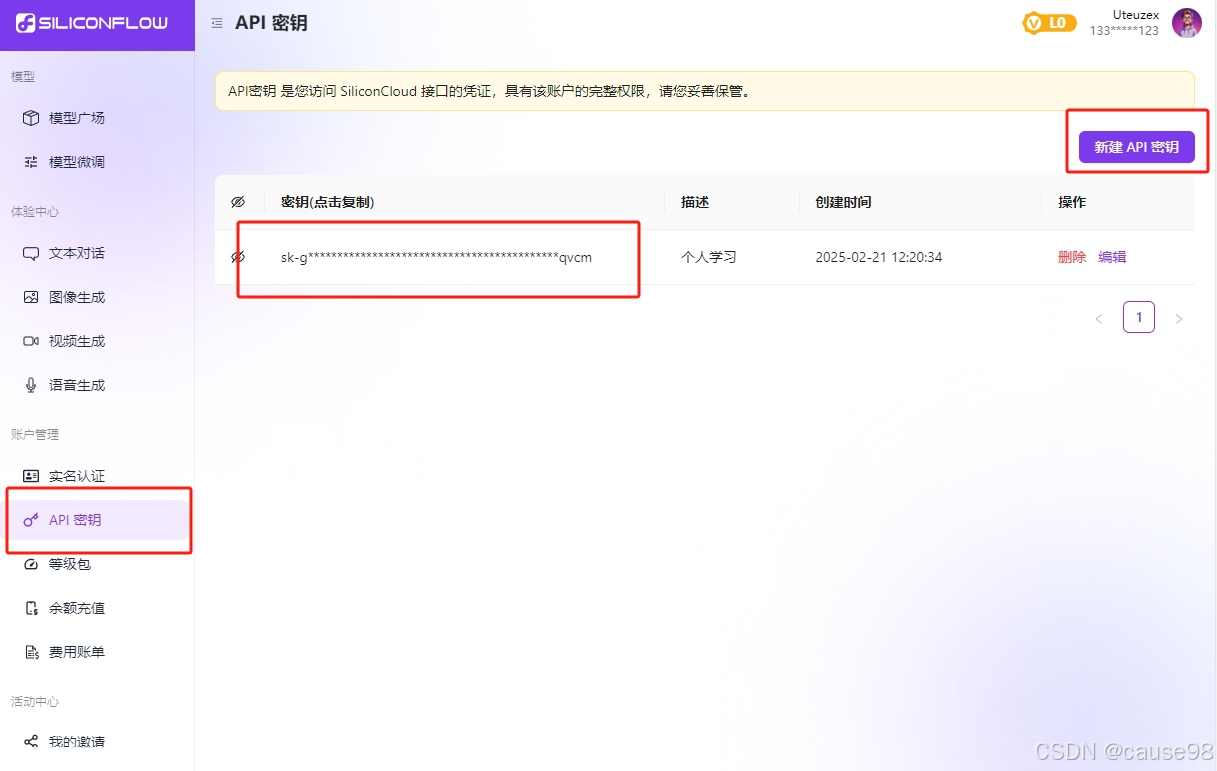Click the 语音生成 microphone icon
Screen dimensions: 1217x771
click(31, 385)
